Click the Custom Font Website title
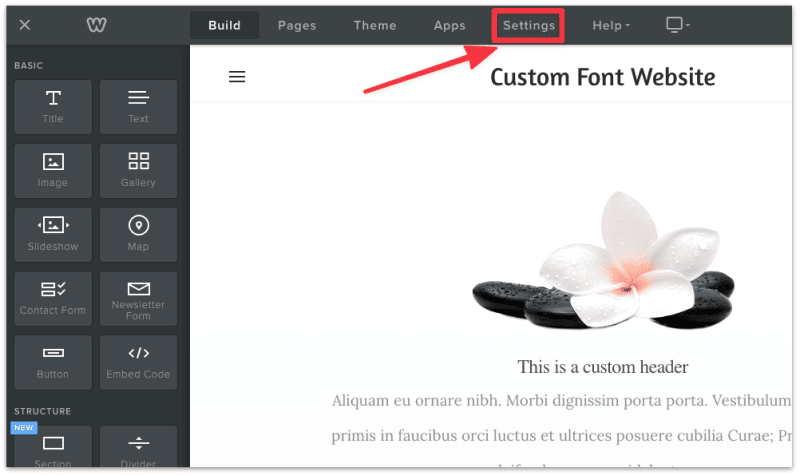The height and width of the screenshot is (476, 800). tap(603, 77)
